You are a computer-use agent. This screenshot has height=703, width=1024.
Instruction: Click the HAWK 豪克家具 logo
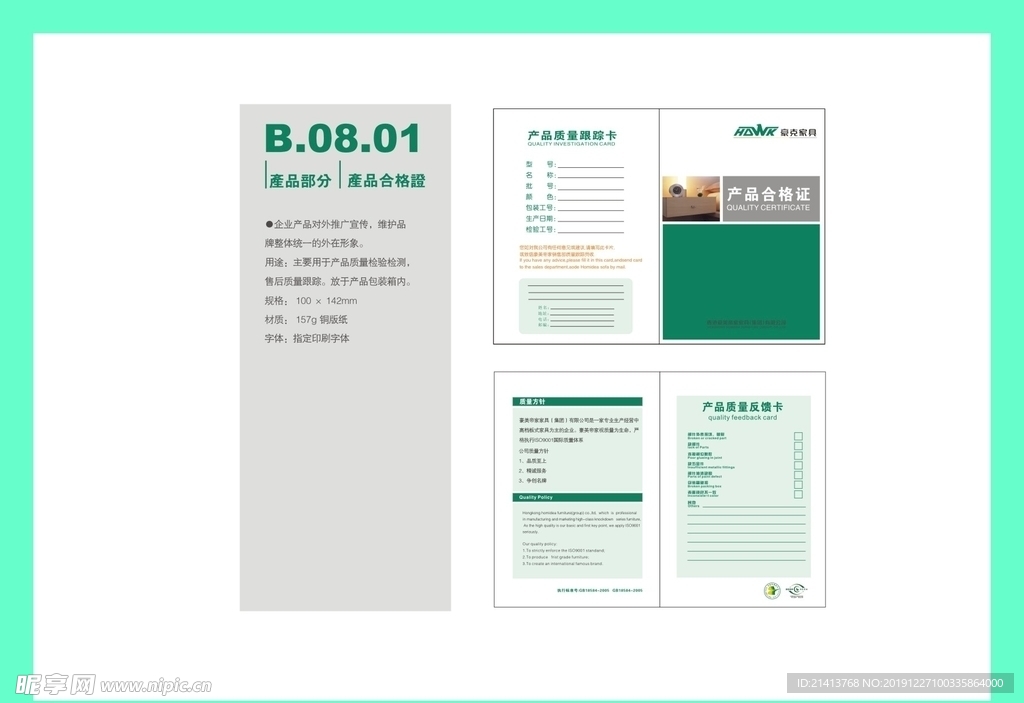775,132
